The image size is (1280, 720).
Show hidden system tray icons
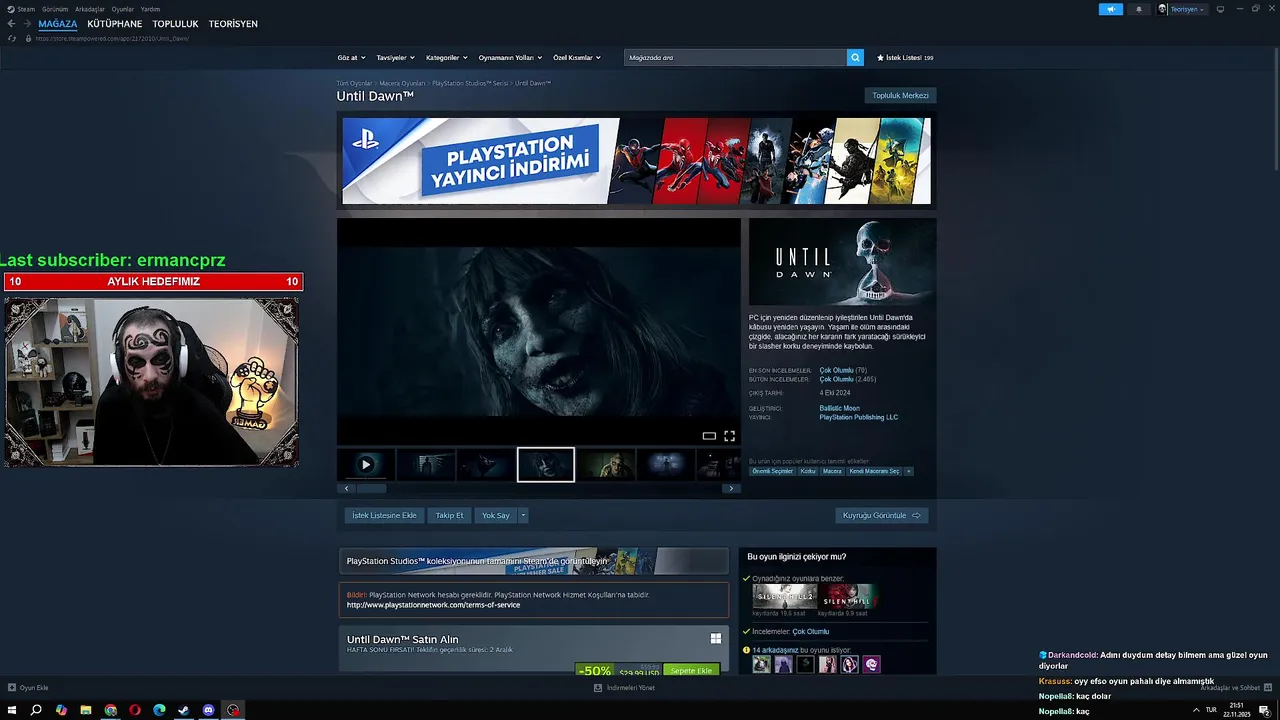[1196, 710]
